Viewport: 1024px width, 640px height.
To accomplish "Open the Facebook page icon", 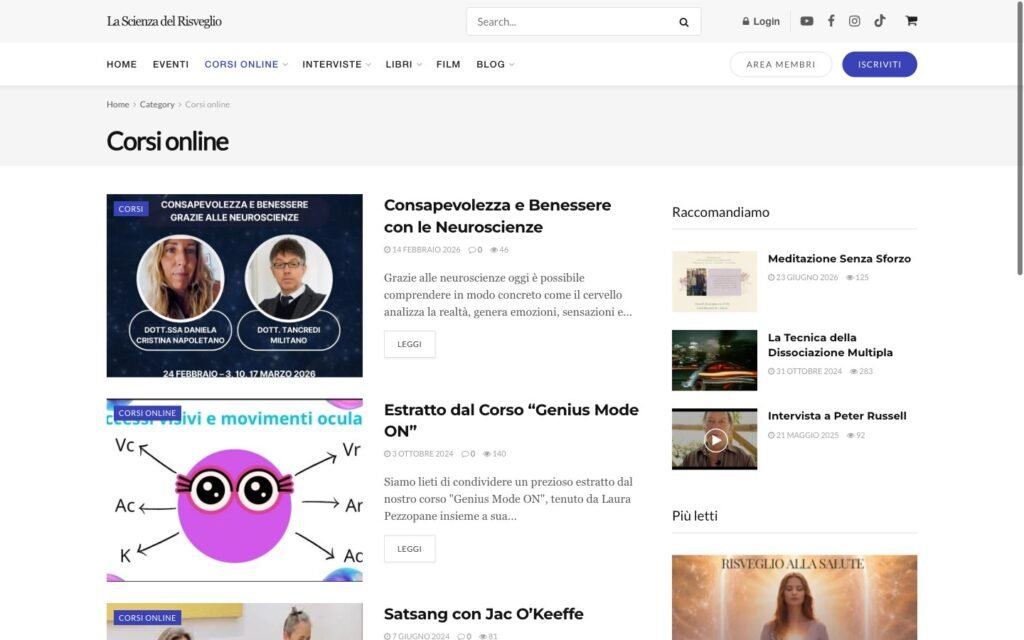I will point(831,21).
